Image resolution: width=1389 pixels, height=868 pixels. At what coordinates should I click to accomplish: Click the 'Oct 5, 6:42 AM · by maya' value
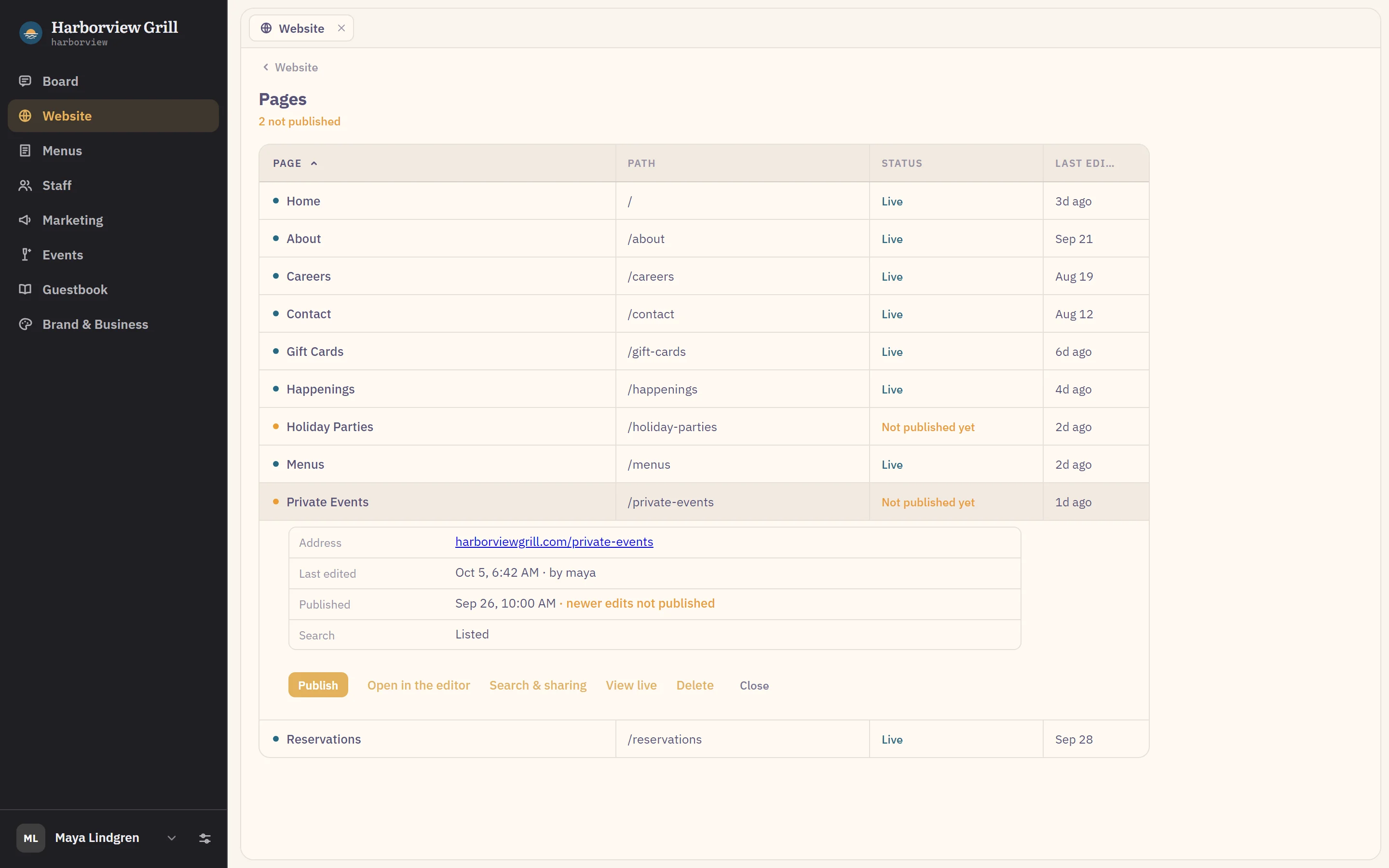[x=525, y=572]
